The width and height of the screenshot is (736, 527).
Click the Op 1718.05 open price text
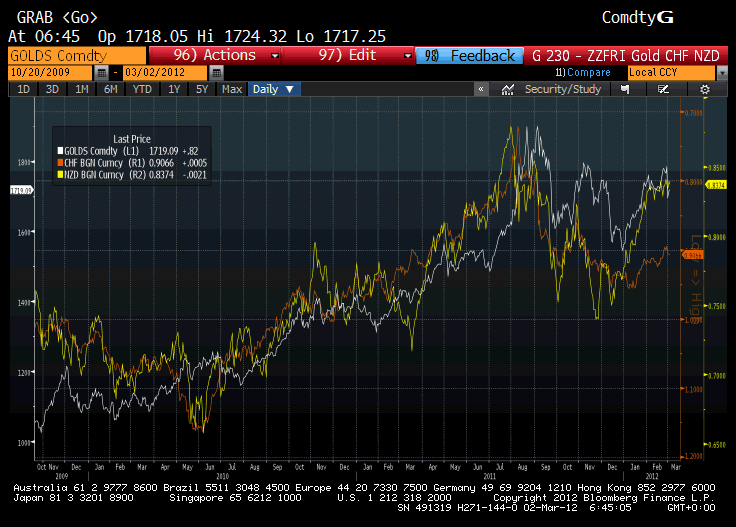pos(143,36)
